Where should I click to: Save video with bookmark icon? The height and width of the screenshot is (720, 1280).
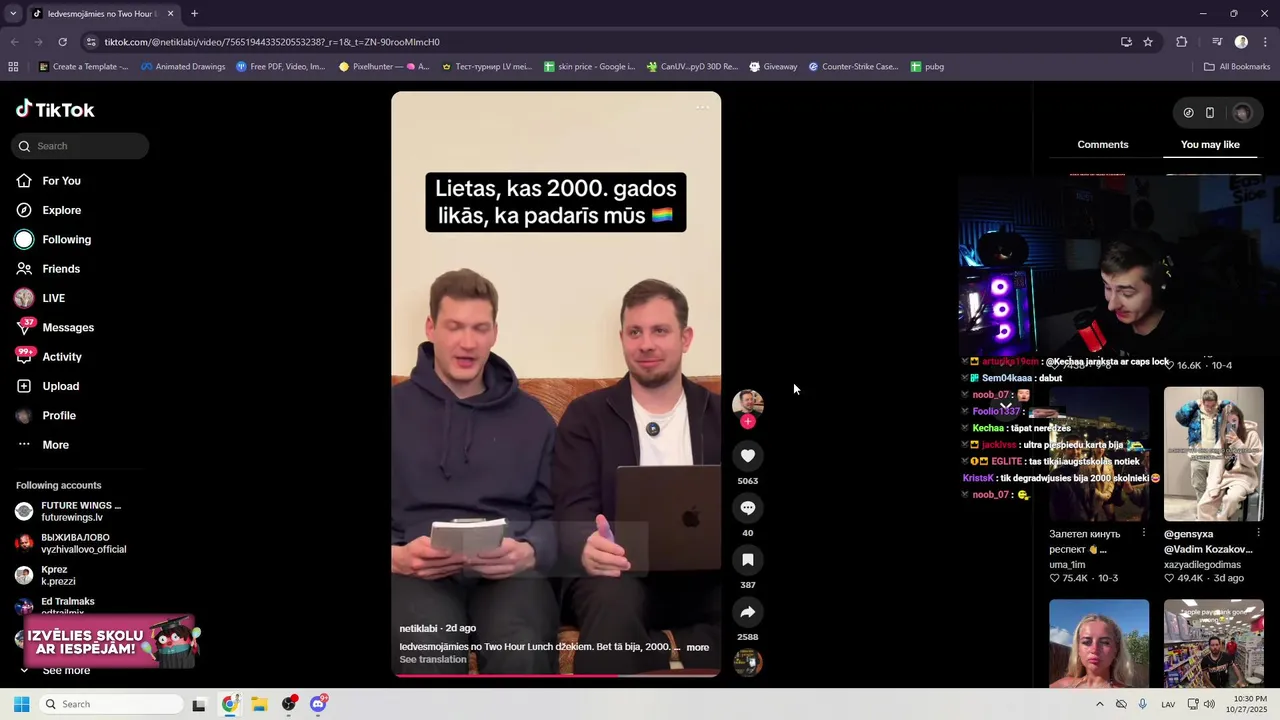747,560
